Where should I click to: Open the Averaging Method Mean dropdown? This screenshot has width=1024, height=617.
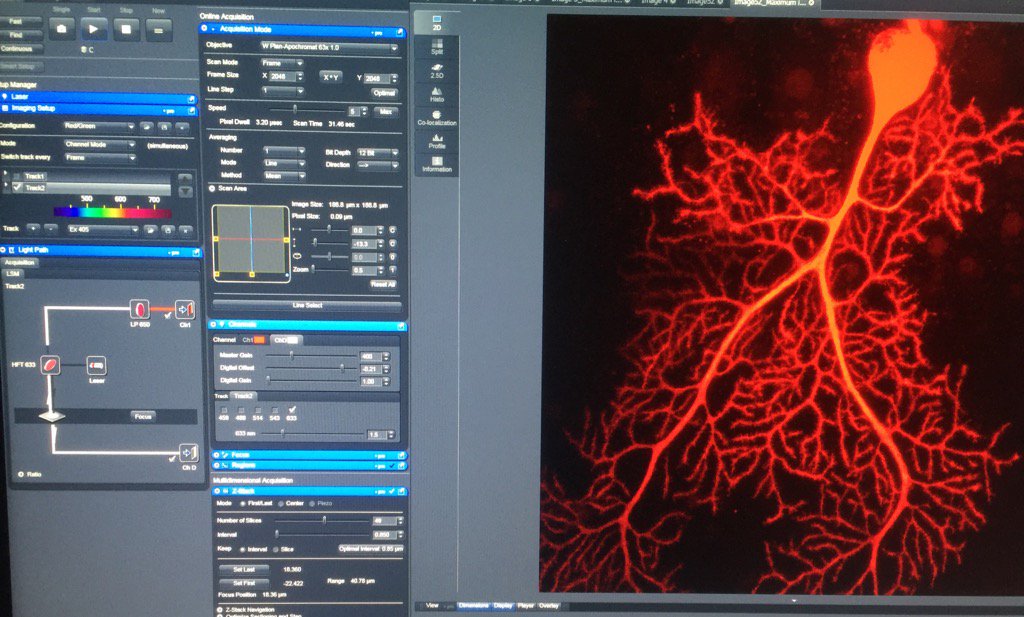(x=284, y=176)
